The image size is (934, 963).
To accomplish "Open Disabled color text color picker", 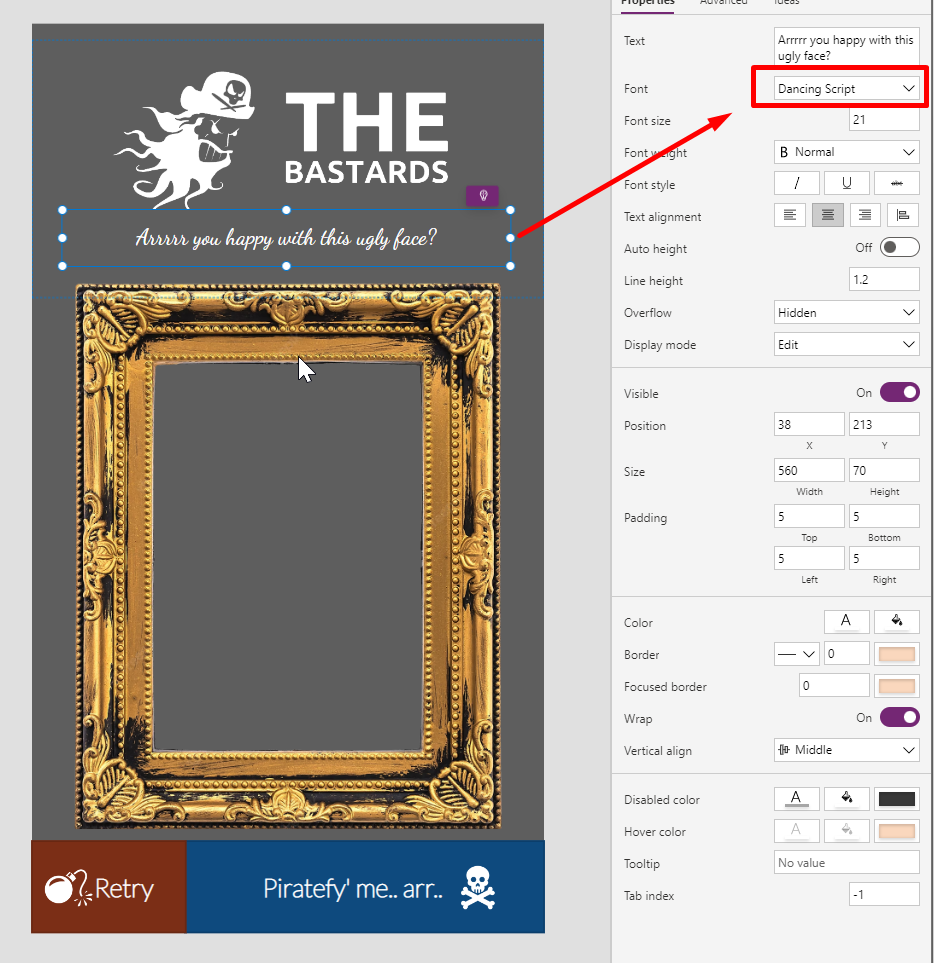I will (796, 798).
